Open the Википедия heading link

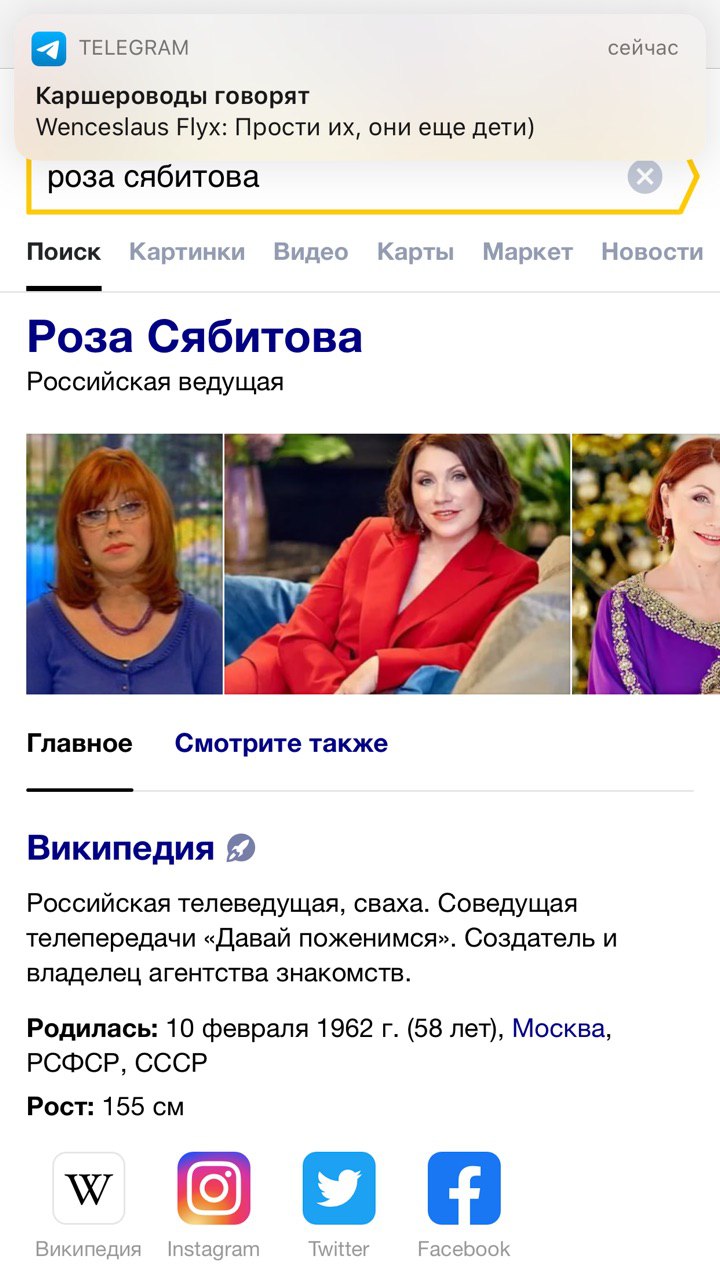121,848
